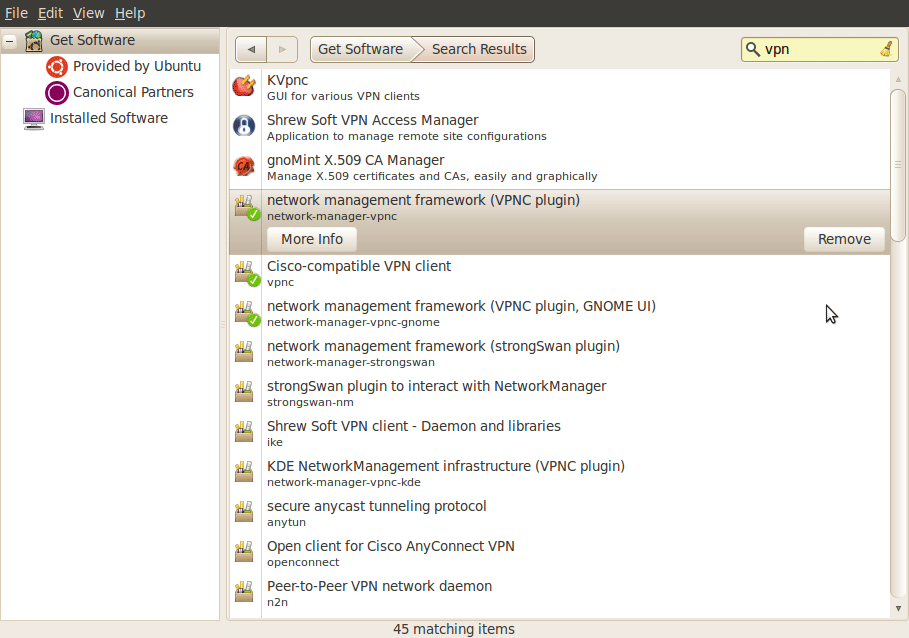This screenshot has height=638, width=909.
Task: Click the 'strongswan-nm' package name text
Action: click(x=310, y=402)
